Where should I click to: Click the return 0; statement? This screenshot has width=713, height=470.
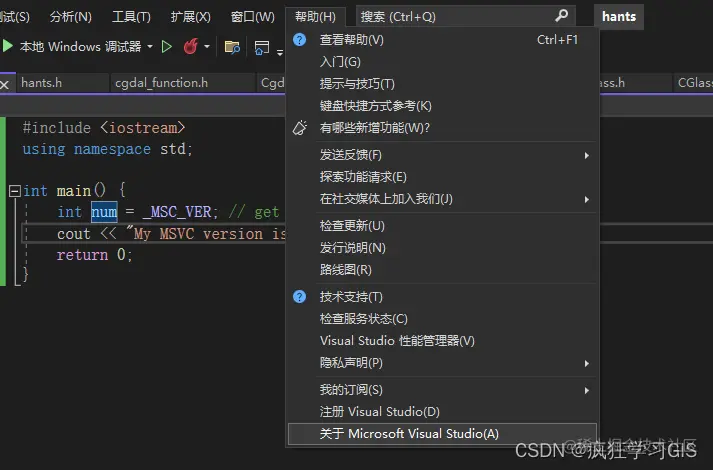(95, 255)
